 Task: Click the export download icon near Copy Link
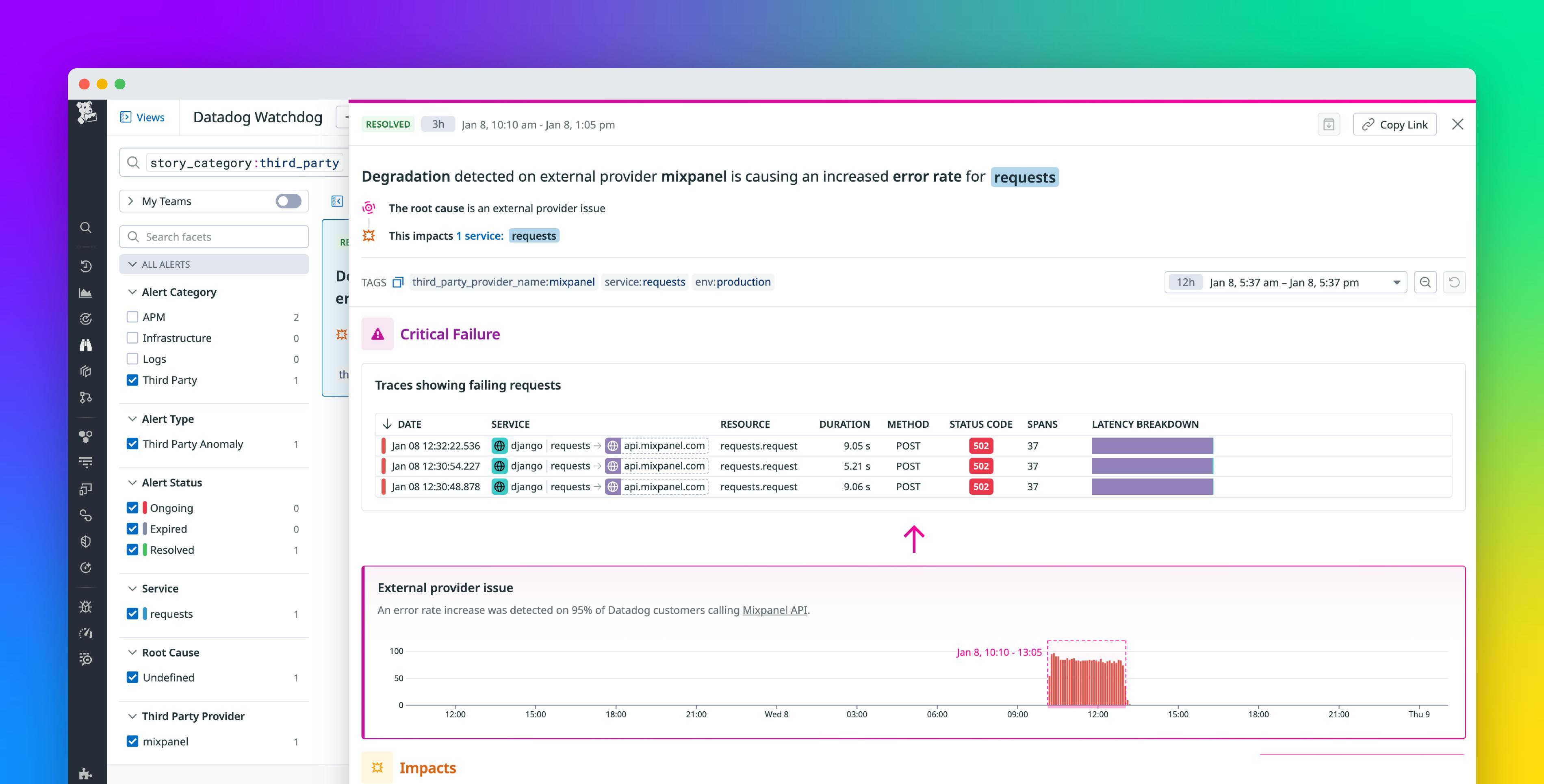[1329, 124]
